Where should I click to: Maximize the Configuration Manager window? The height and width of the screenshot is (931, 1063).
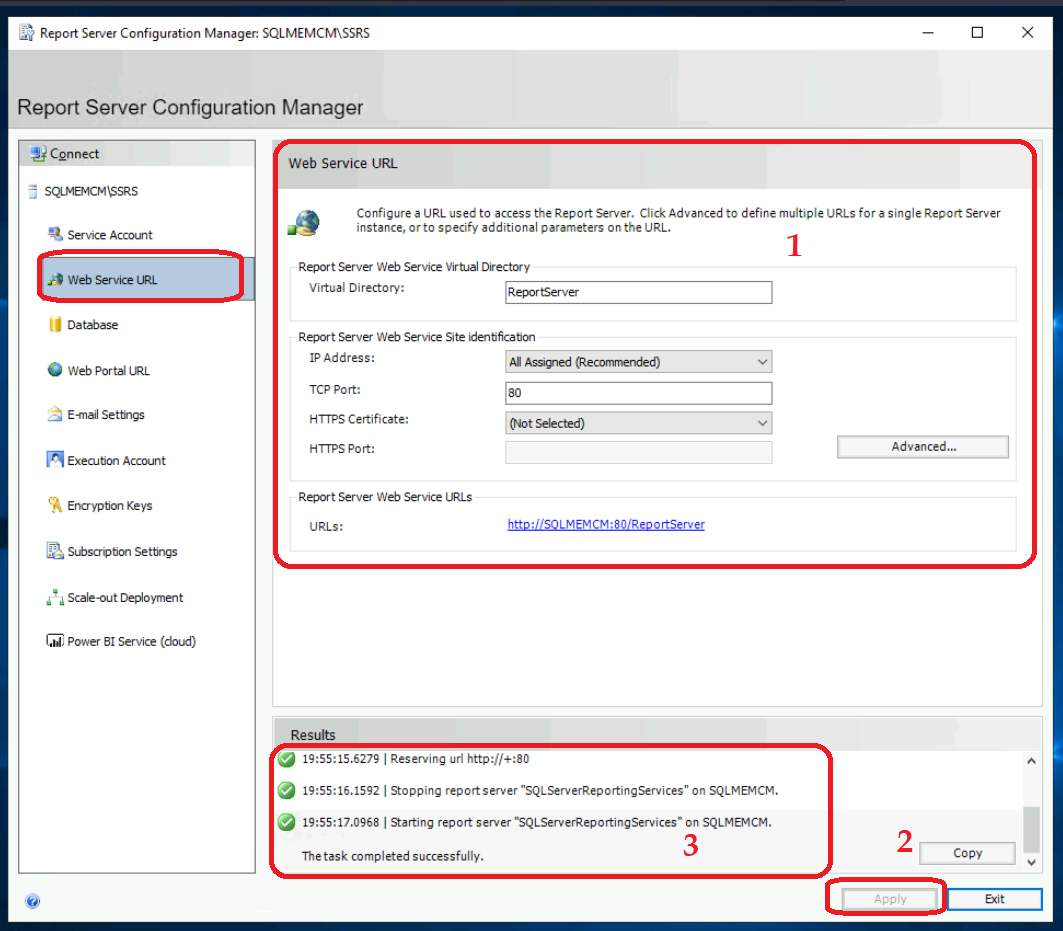(977, 33)
